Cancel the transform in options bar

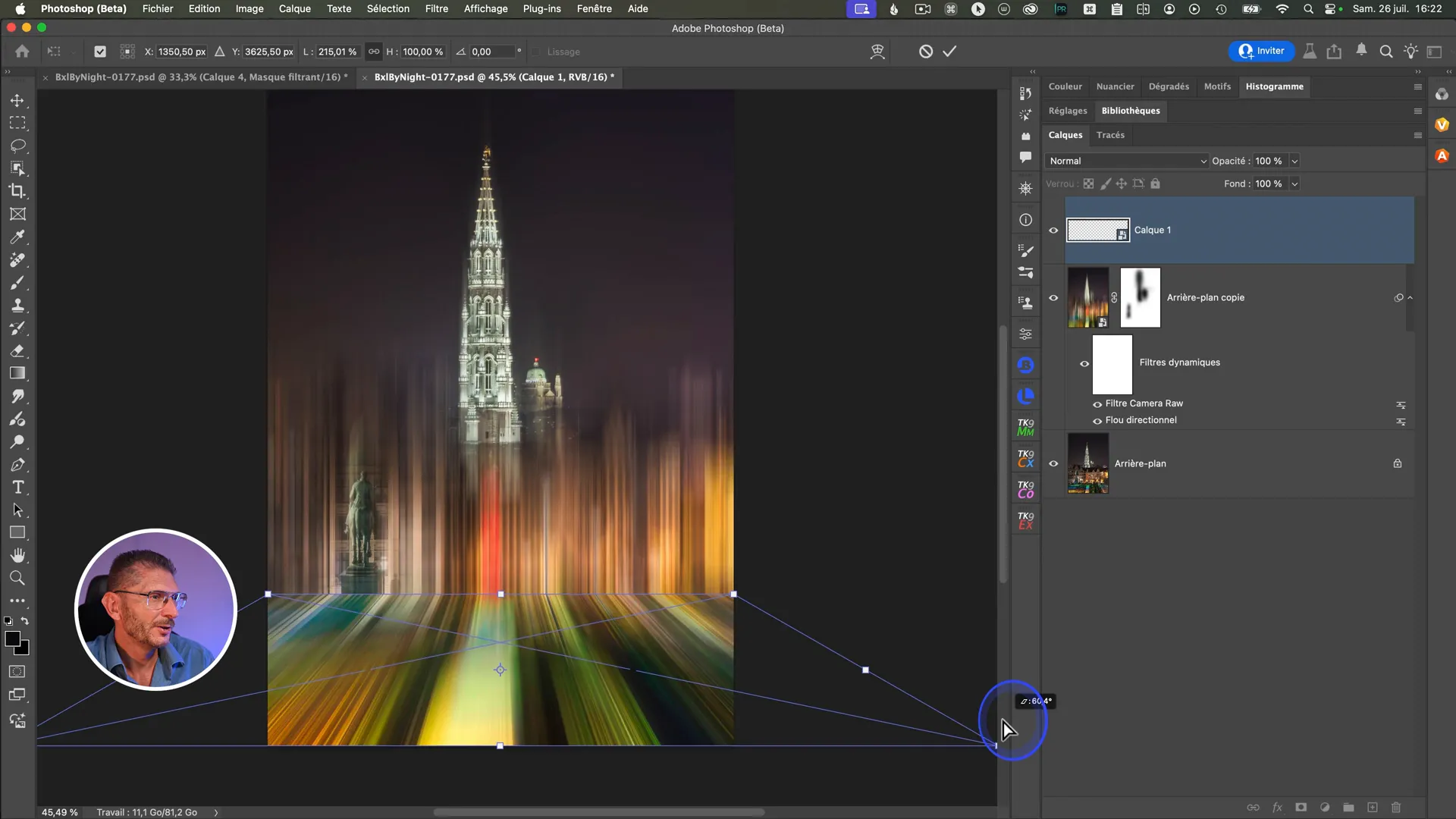(926, 52)
